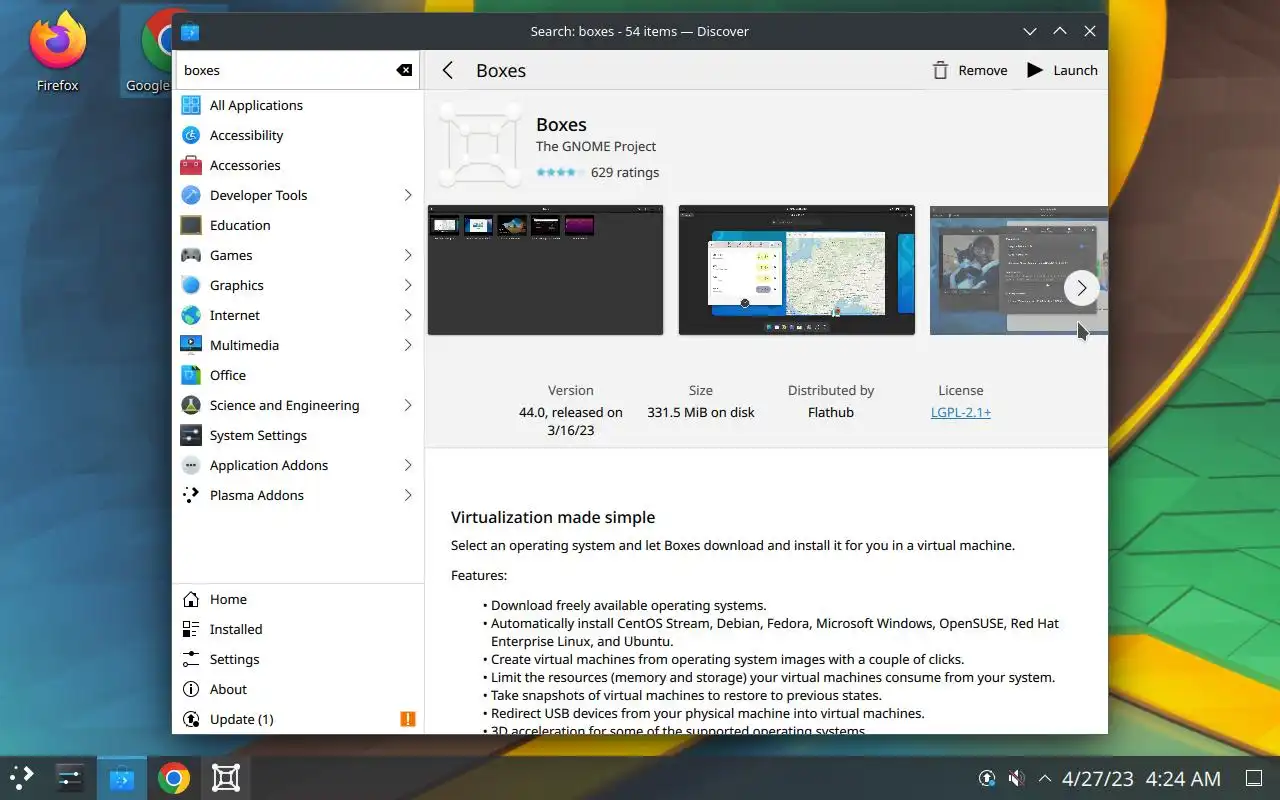This screenshot has height=800, width=1280.
Task: Click the Boxes app logo
Action: click(x=480, y=145)
